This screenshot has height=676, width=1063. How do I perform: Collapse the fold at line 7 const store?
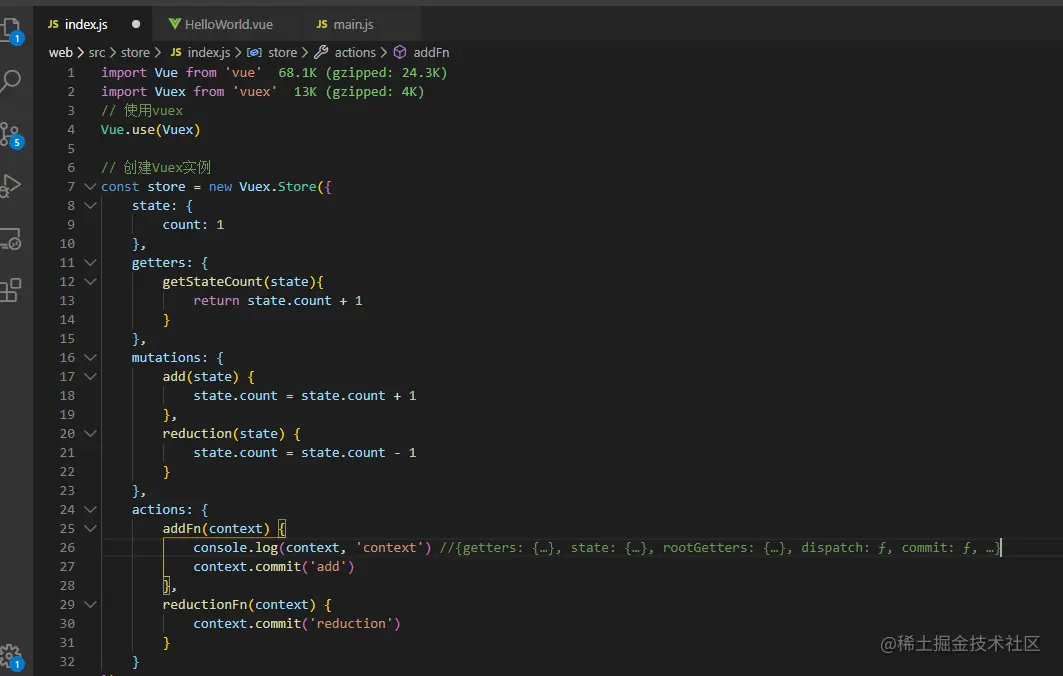tap(89, 186)
